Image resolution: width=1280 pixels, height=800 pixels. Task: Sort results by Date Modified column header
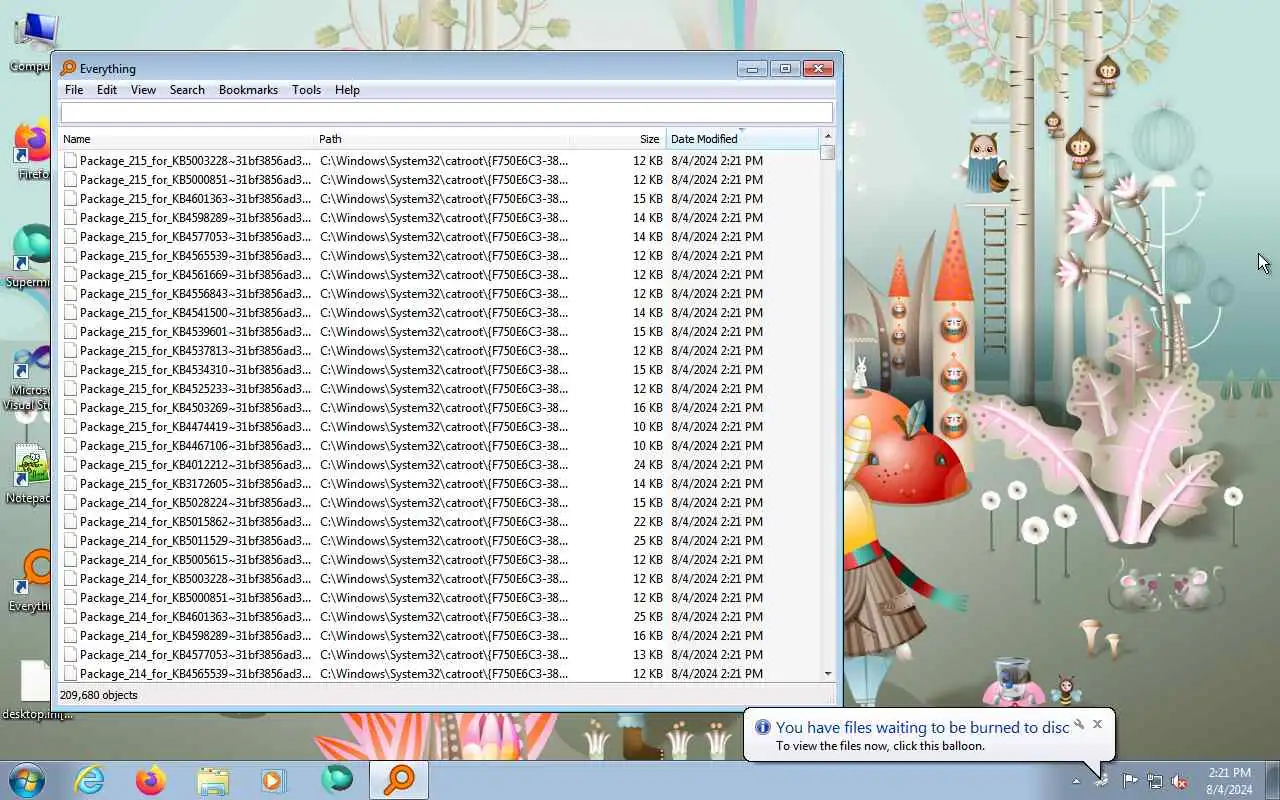[742, 139]
